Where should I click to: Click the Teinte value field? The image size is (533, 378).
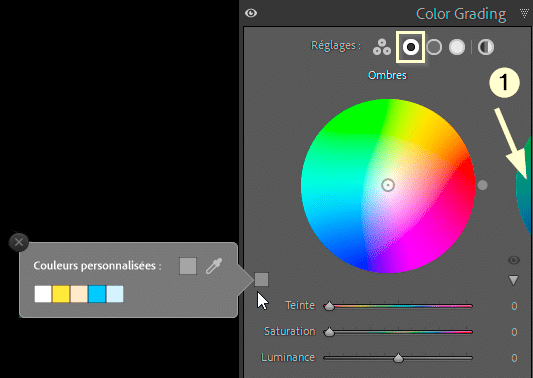tap(514, 306)
